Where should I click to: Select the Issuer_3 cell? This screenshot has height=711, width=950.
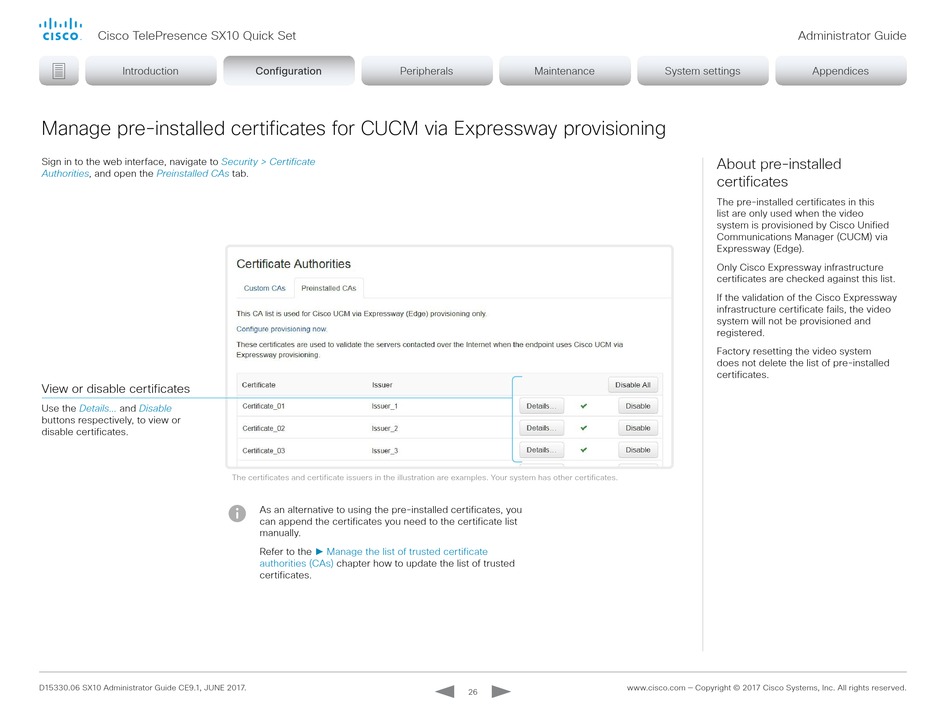click(x=385, y=451)
